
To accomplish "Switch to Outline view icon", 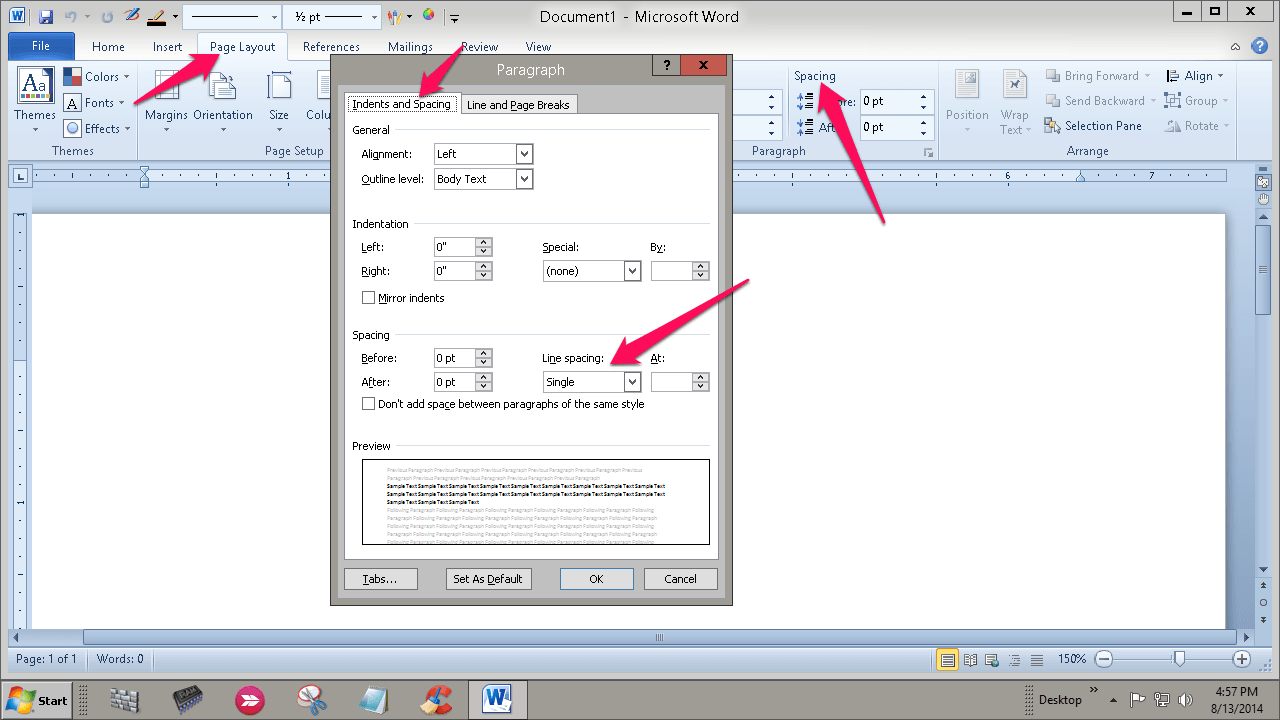I will tap(1015, 659).
